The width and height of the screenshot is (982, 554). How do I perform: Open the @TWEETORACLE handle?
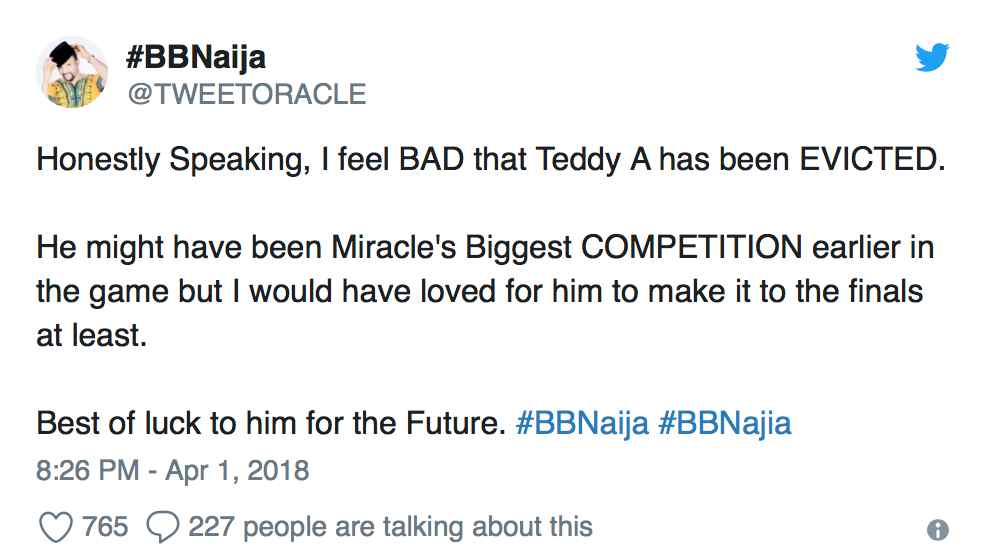[x=246, y=94]
